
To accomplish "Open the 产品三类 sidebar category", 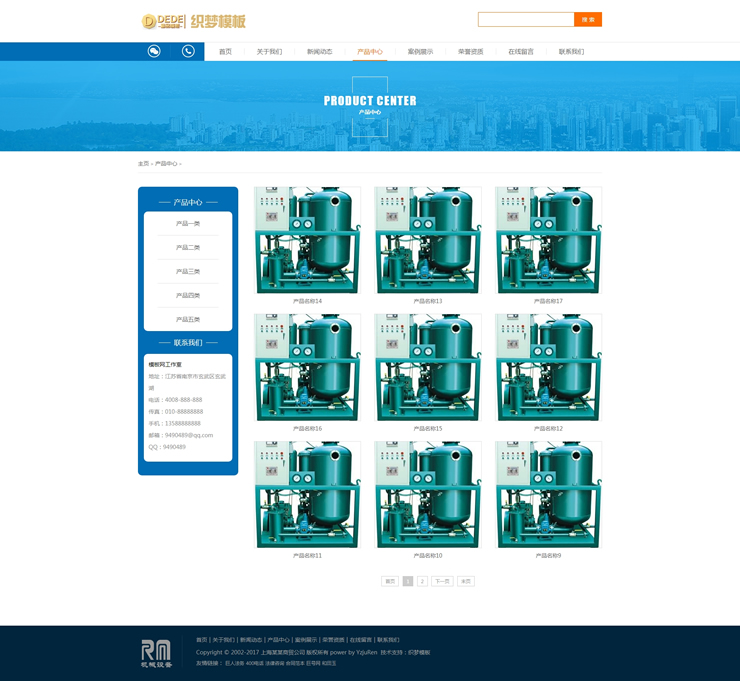I will (x=188, y=272).
